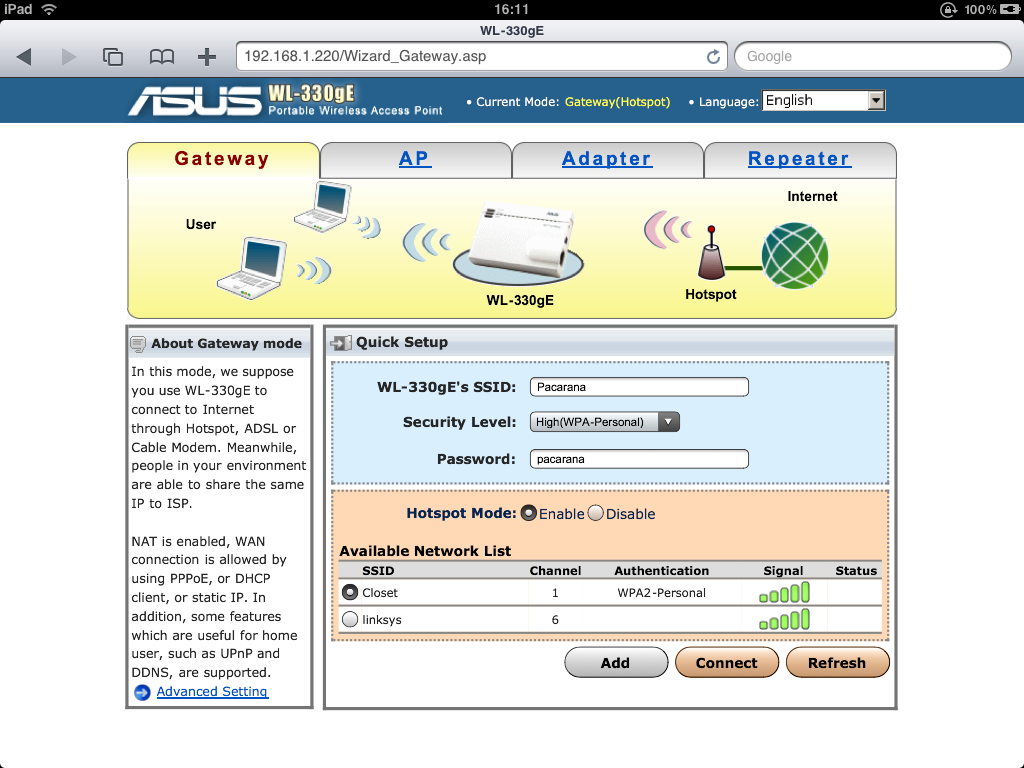Switch to the Repeater tab
Screen dimensions: 1024x768
(x=800, y=159)
